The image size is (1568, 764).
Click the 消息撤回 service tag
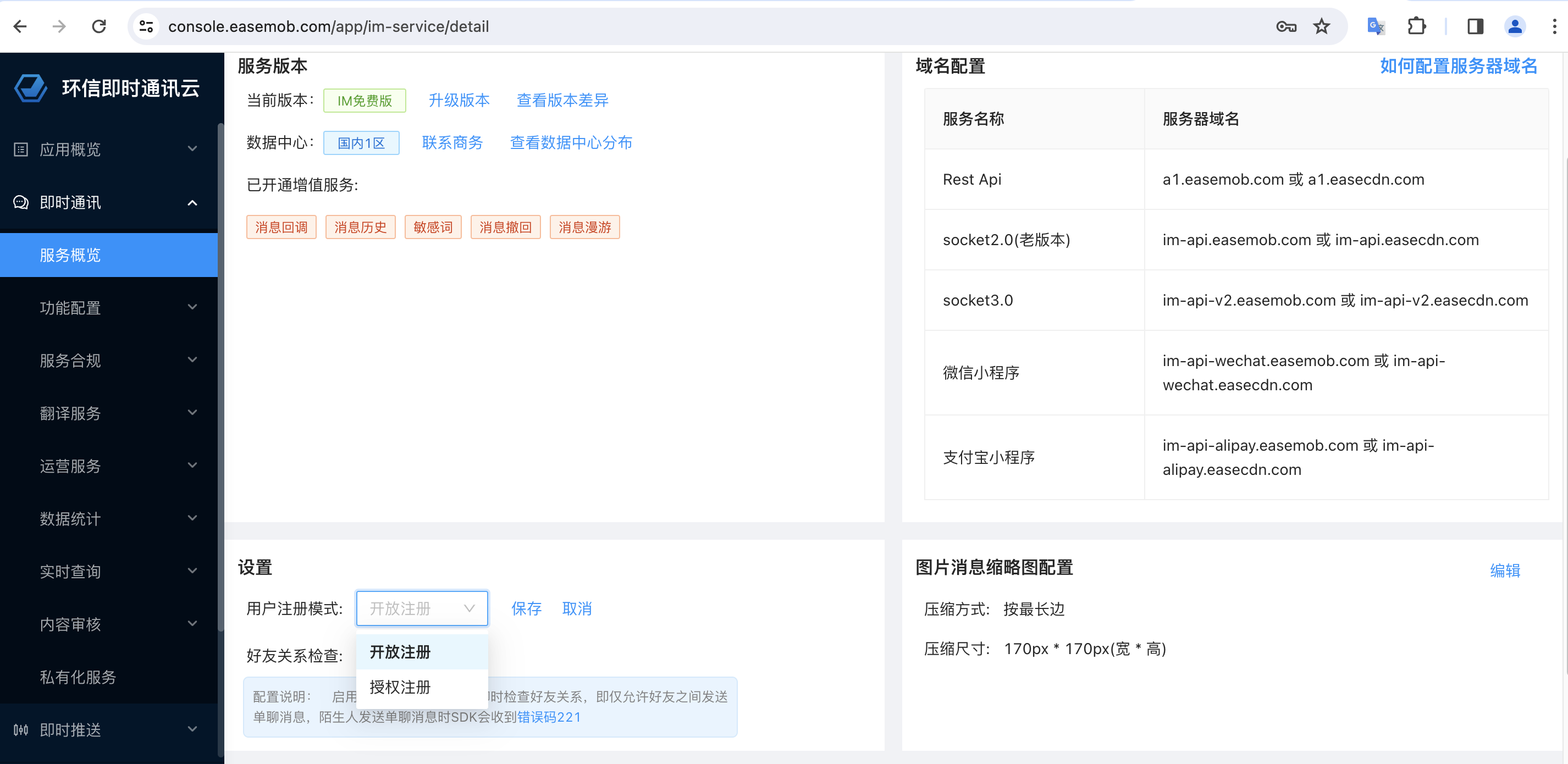click(x=505, y=227)
